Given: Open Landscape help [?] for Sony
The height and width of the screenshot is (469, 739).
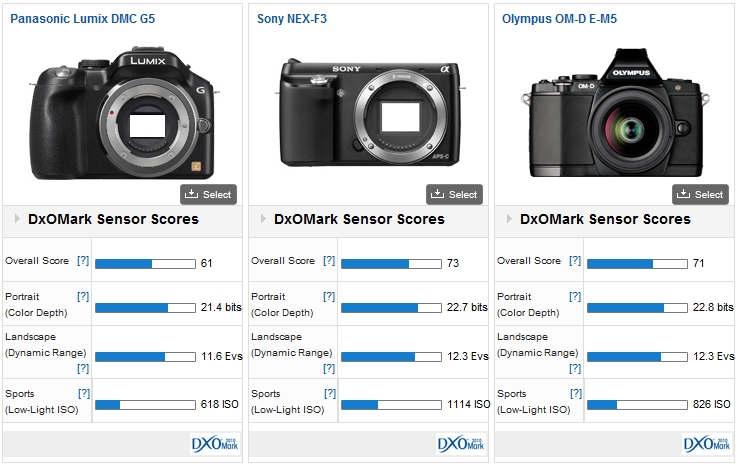Looking at the screenshot, I should click(x=329, y=369).
